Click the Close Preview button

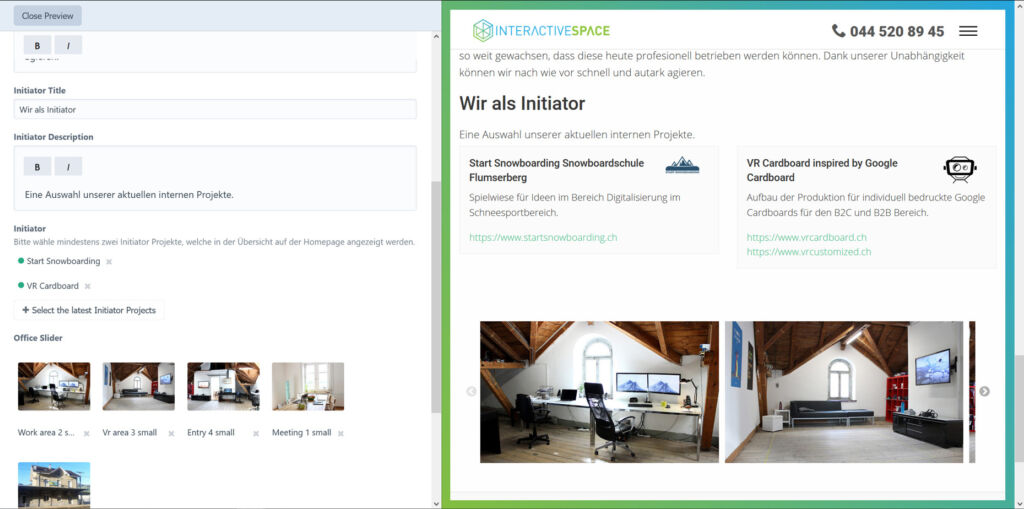point(48,16)
